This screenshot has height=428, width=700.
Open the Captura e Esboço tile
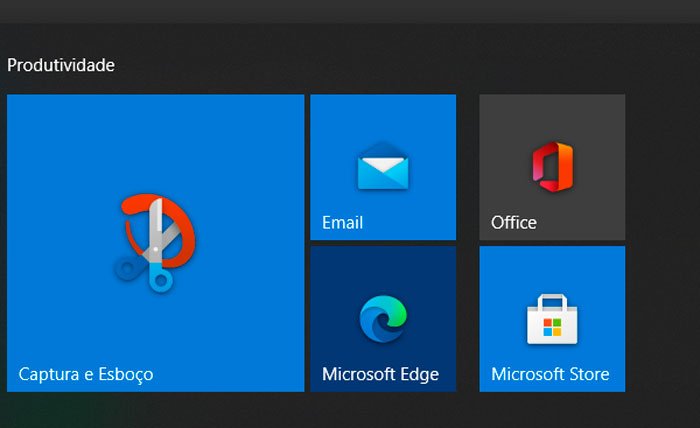(x=155, y=243)
